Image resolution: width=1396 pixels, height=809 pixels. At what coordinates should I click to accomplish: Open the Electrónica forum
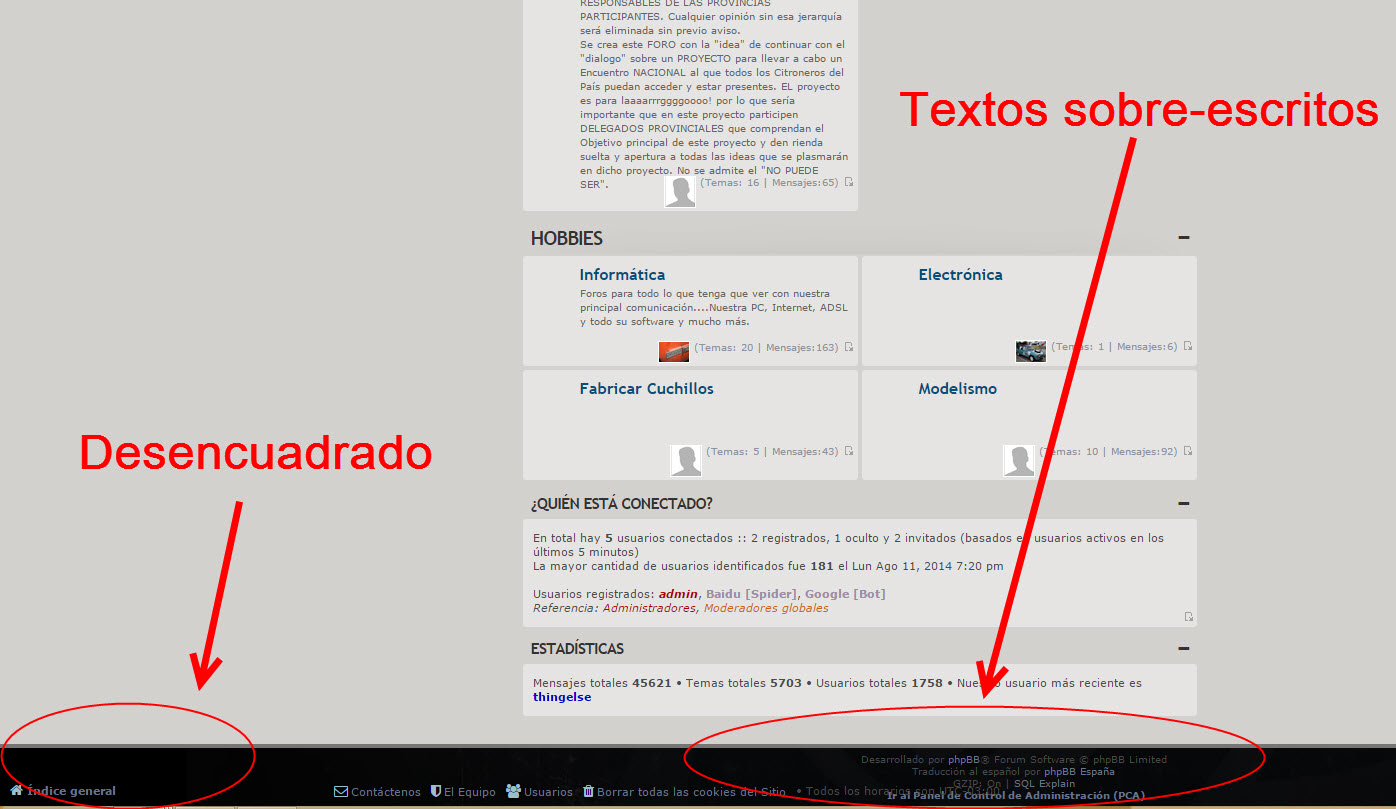960,274
